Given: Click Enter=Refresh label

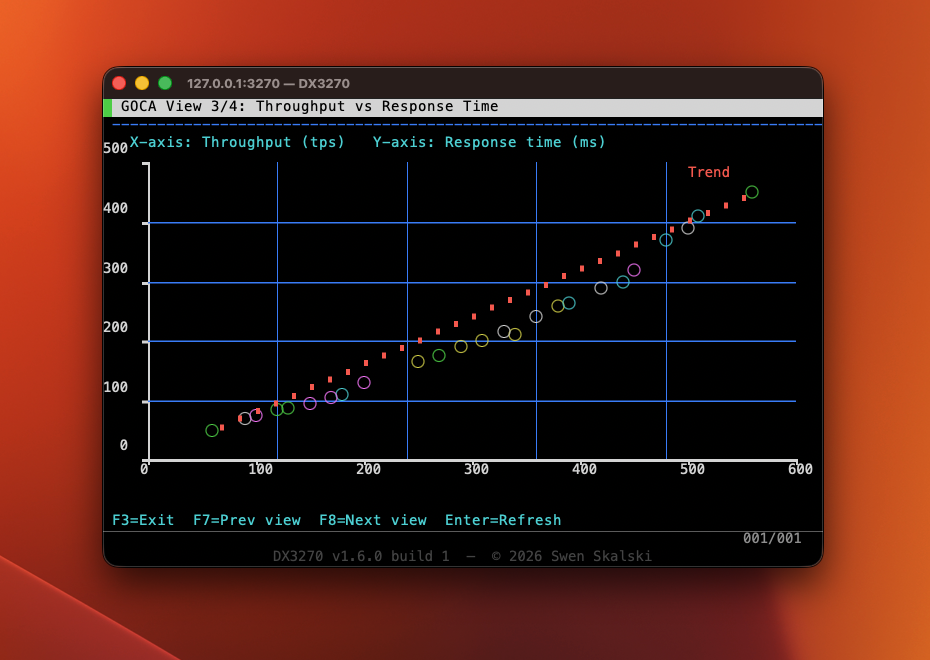Looking at the screenshot, I should 503,520.
